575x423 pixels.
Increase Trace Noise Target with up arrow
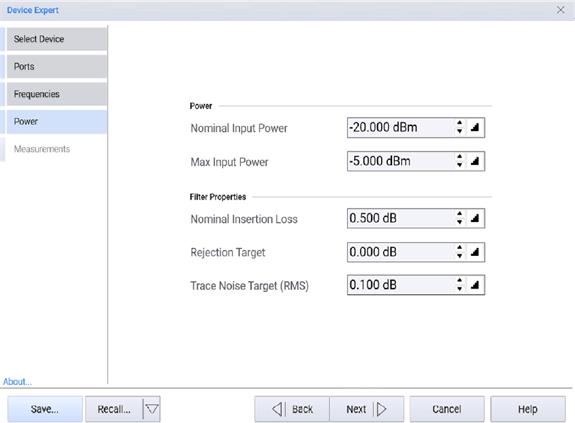pos(459,280)
